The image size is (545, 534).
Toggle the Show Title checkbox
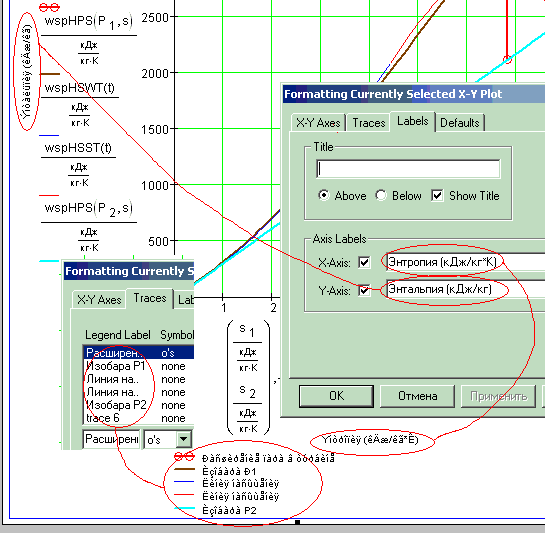(x=437, y=195)
